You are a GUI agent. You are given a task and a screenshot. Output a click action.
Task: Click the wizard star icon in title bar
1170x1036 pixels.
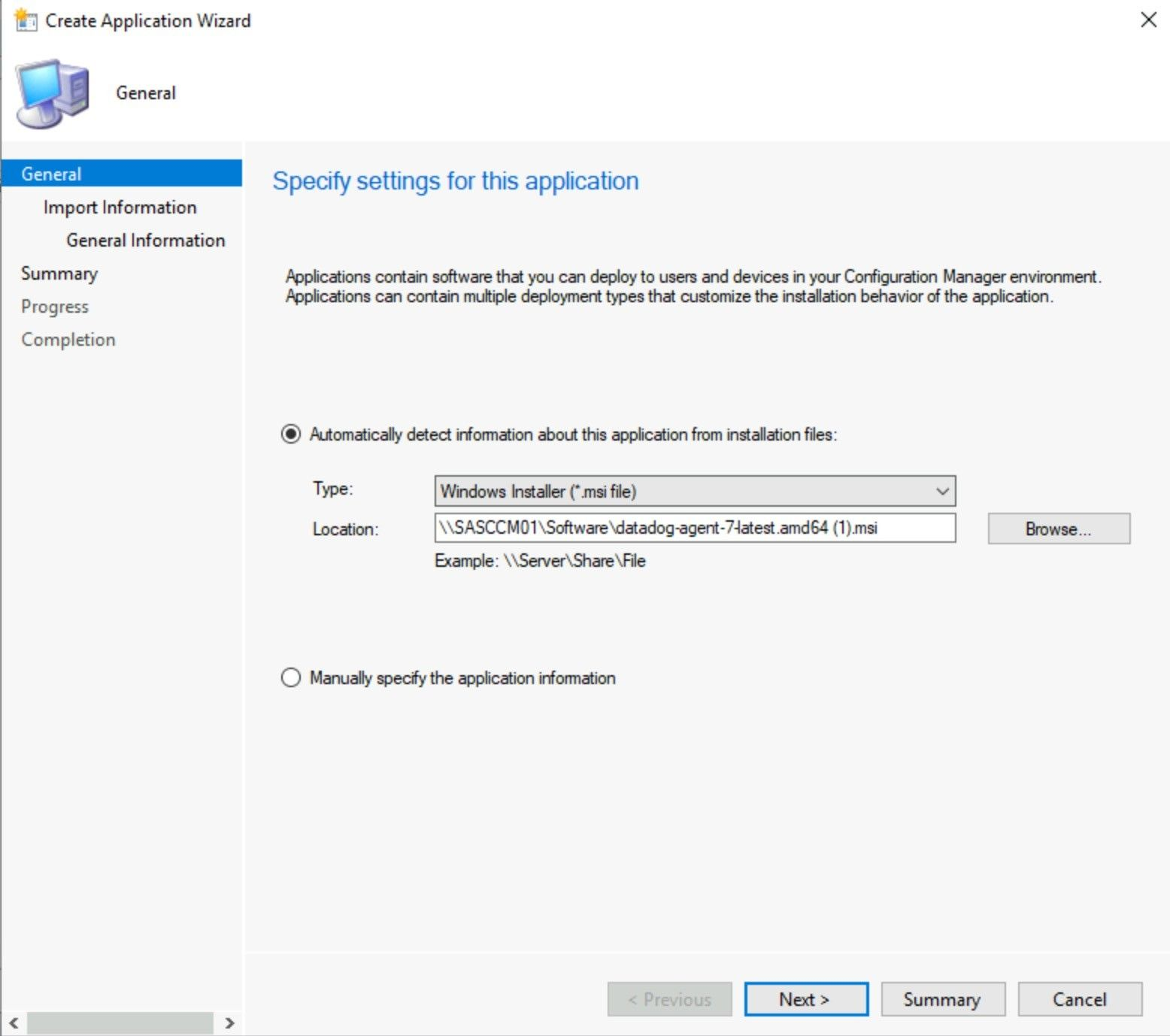click(x=26, y=20)
